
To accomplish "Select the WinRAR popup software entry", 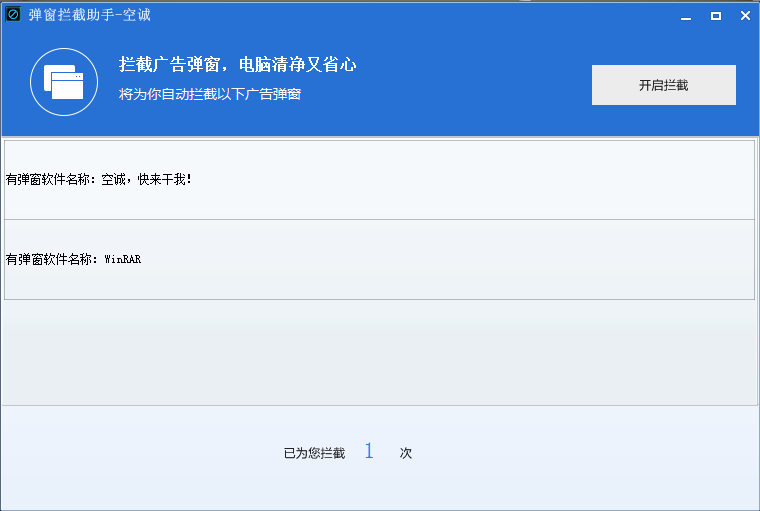I will [378, 259].
